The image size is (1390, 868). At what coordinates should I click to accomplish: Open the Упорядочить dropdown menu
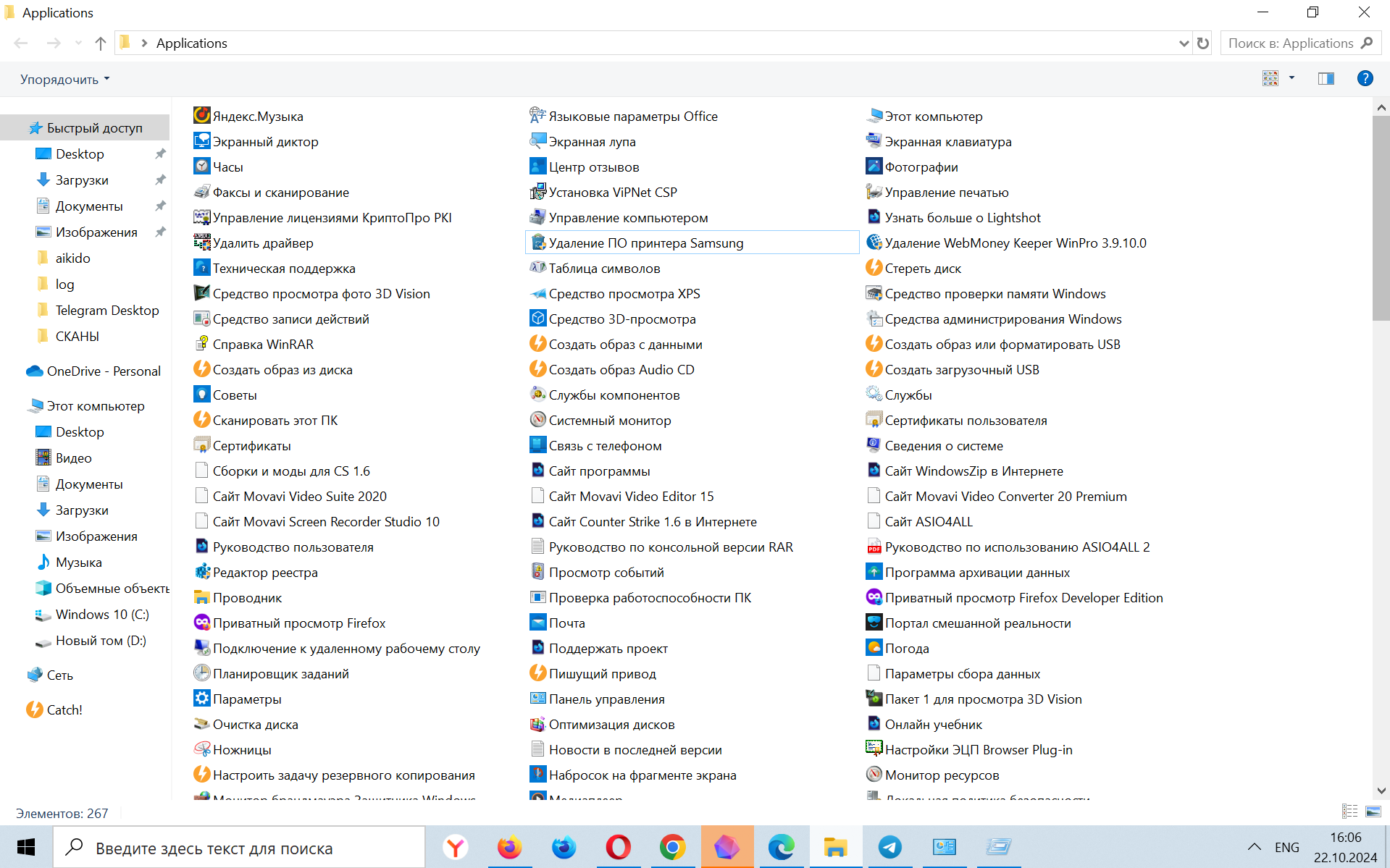[64, 79]
